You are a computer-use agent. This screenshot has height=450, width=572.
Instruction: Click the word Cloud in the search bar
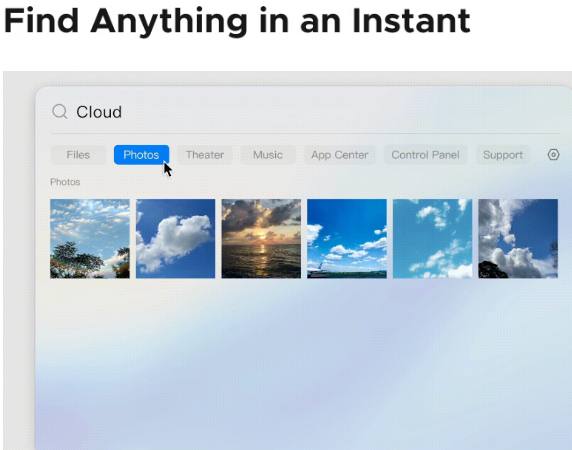99,112
